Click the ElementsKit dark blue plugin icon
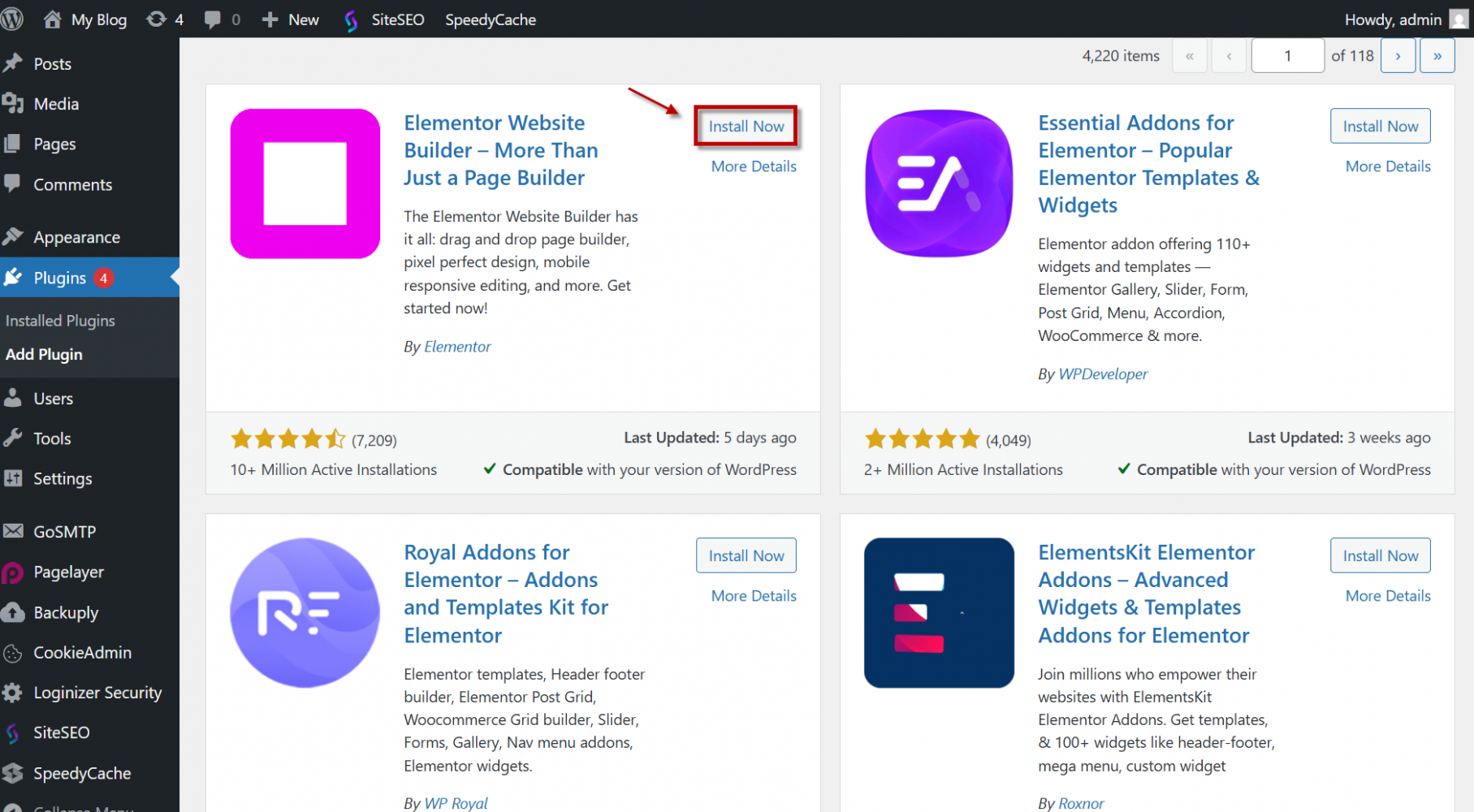Image resolution: width=1474 pixels, height=812 pixels. pyautogui.click(x=939, y=613)
